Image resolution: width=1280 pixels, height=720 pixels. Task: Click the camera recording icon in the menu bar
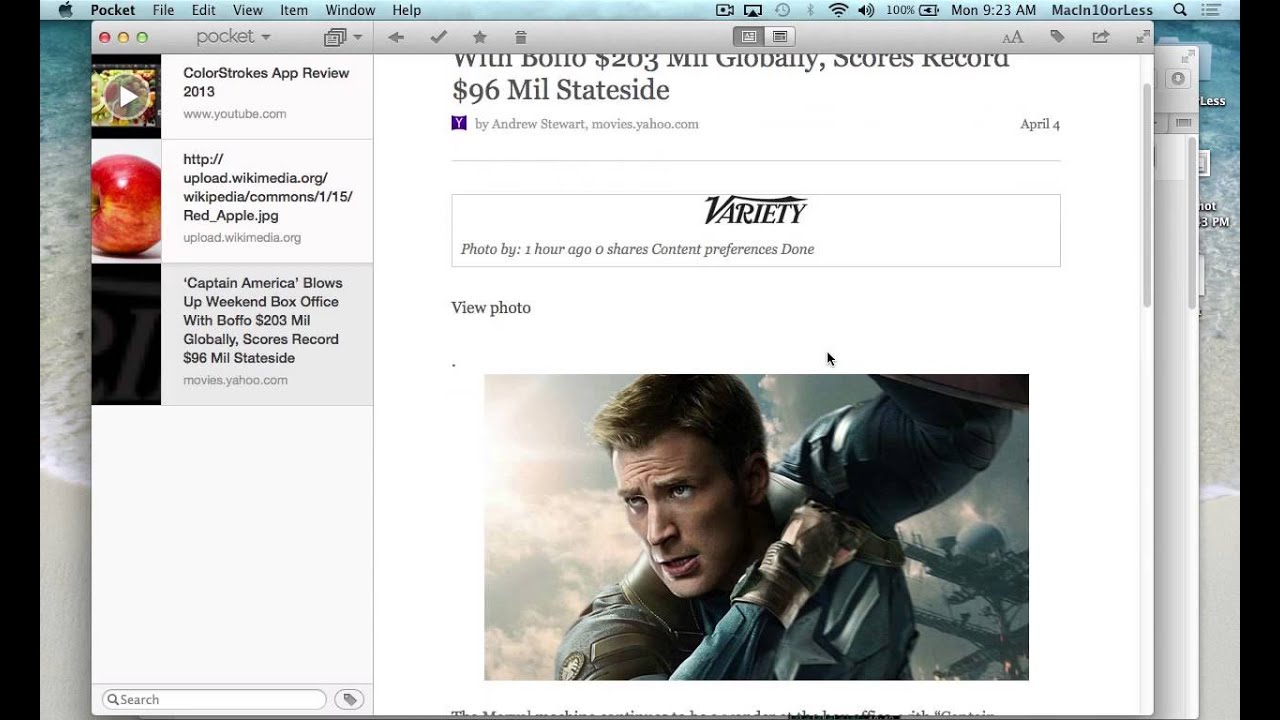725,10
